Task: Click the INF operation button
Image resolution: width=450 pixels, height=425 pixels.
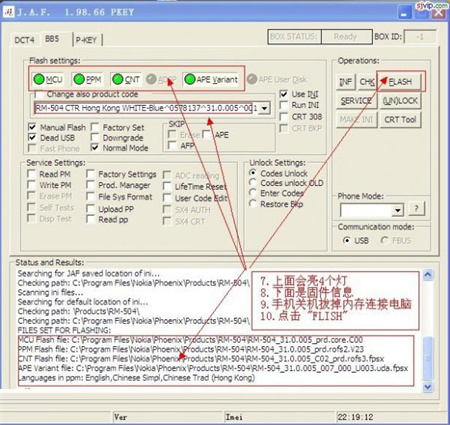Action: [x=346, y=82]
